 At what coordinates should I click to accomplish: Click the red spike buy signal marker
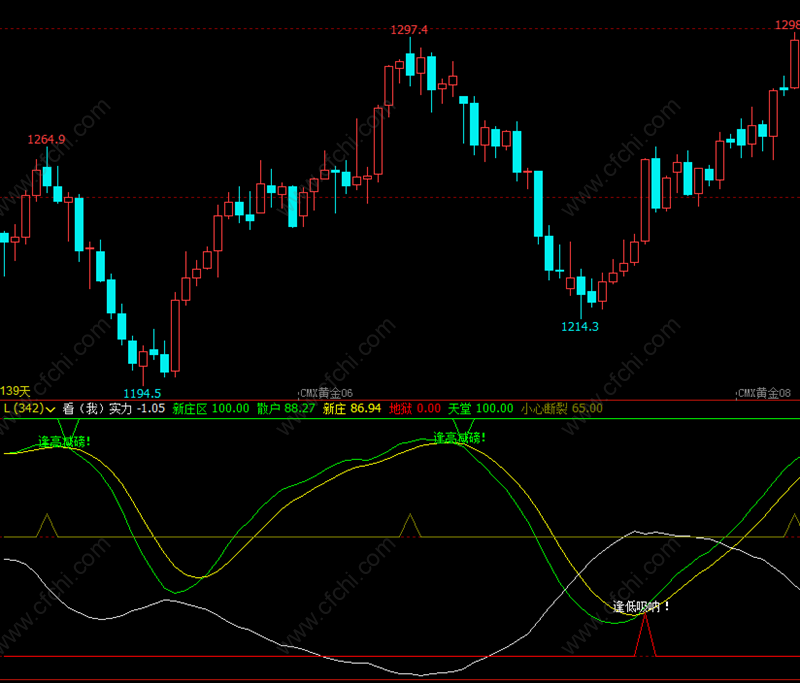tap(645, 635)
